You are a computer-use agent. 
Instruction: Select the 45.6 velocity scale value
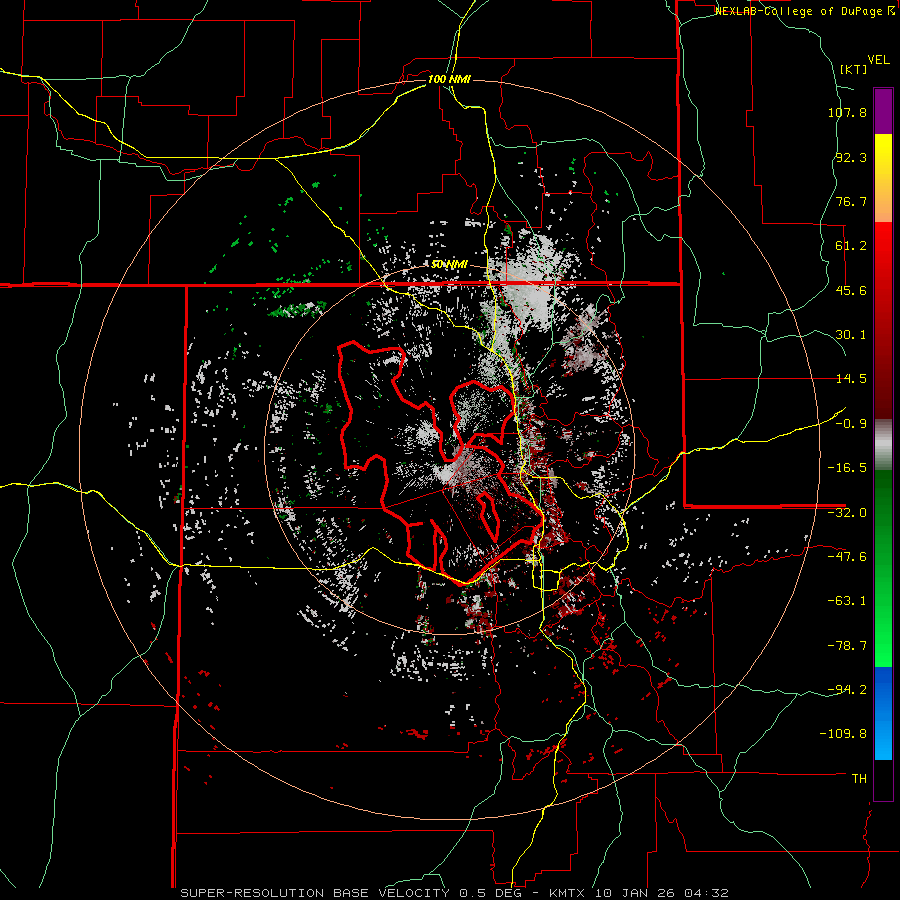(x=851, y=290)
